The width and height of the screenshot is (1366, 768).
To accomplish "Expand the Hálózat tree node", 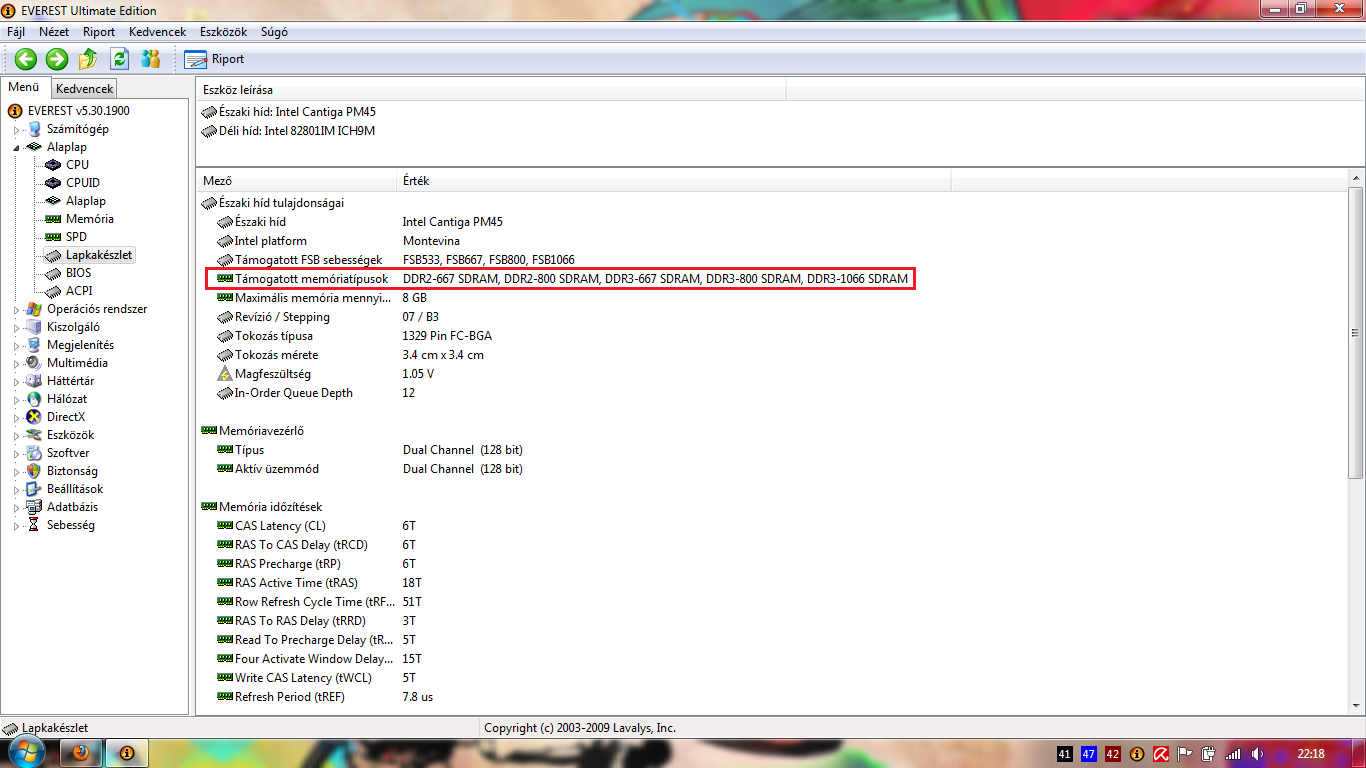I will pos(16,399).
